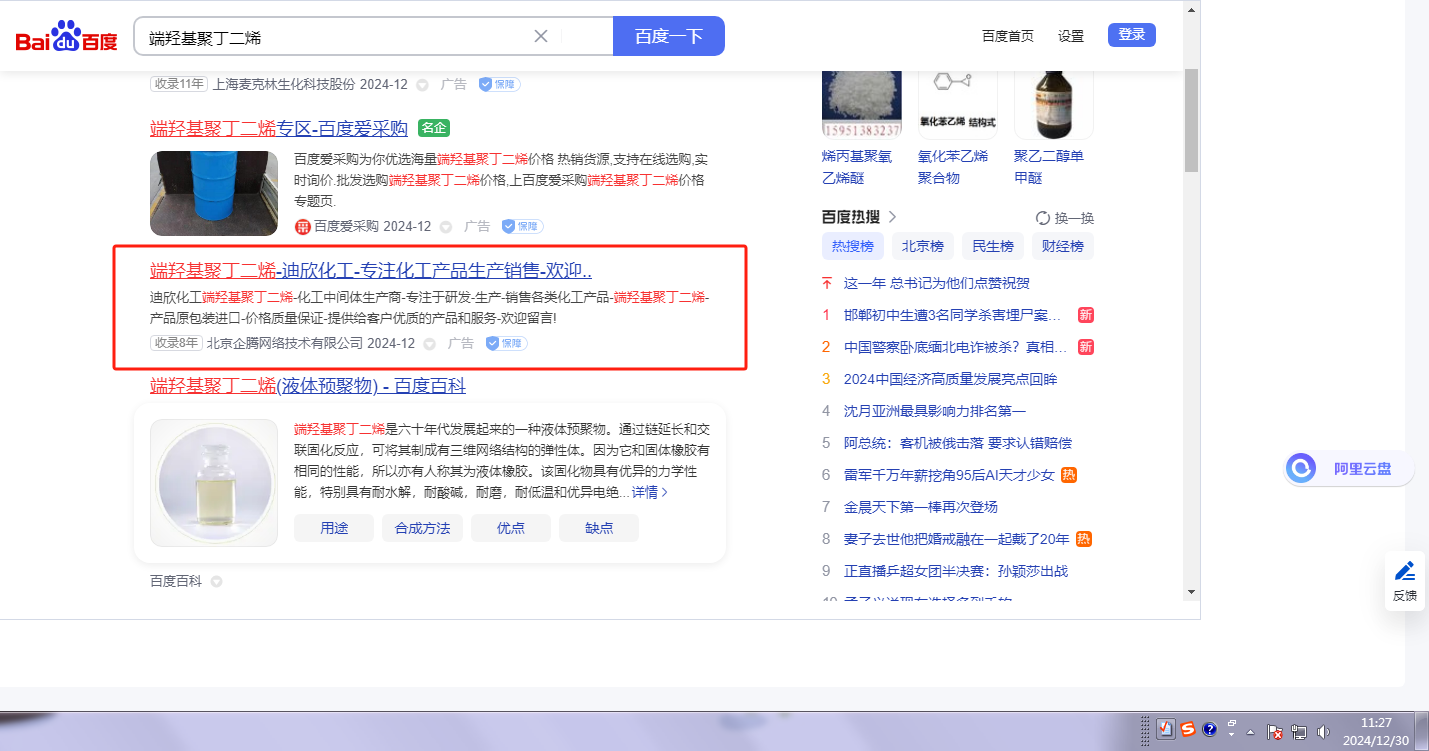Click the 名企 green badge
Screen dimensions: 1429x751
coord(433,128)
